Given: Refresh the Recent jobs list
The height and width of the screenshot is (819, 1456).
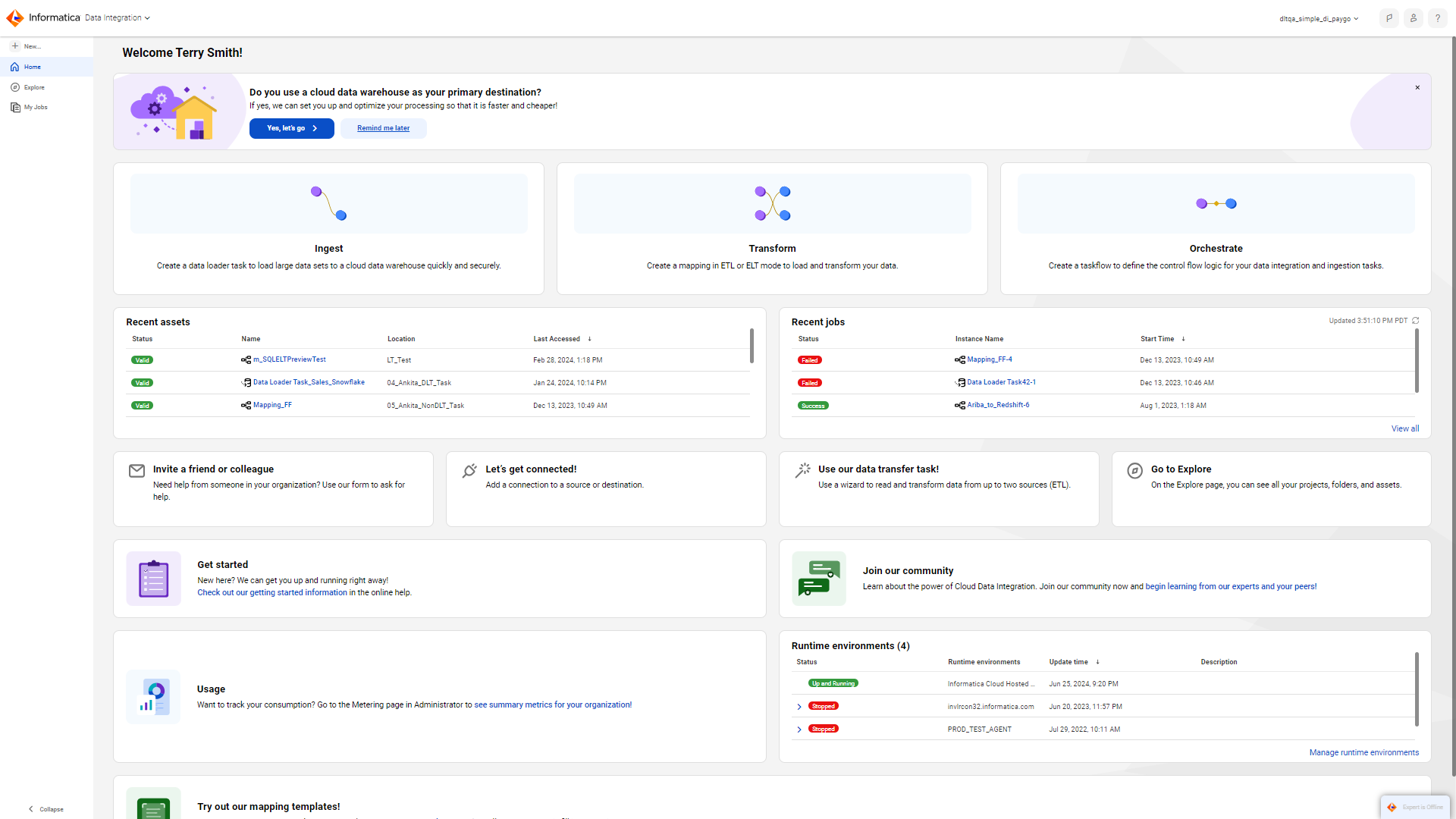Looking at the screenshot, I should pos(1416,321).
